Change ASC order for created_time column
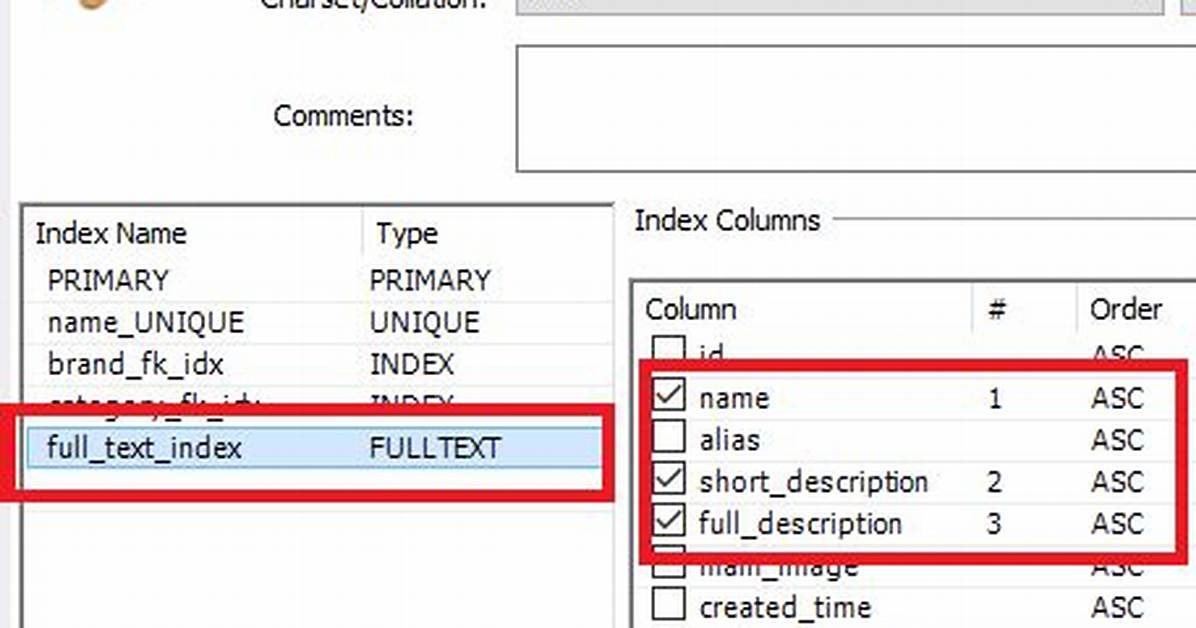 (1117, 608)
